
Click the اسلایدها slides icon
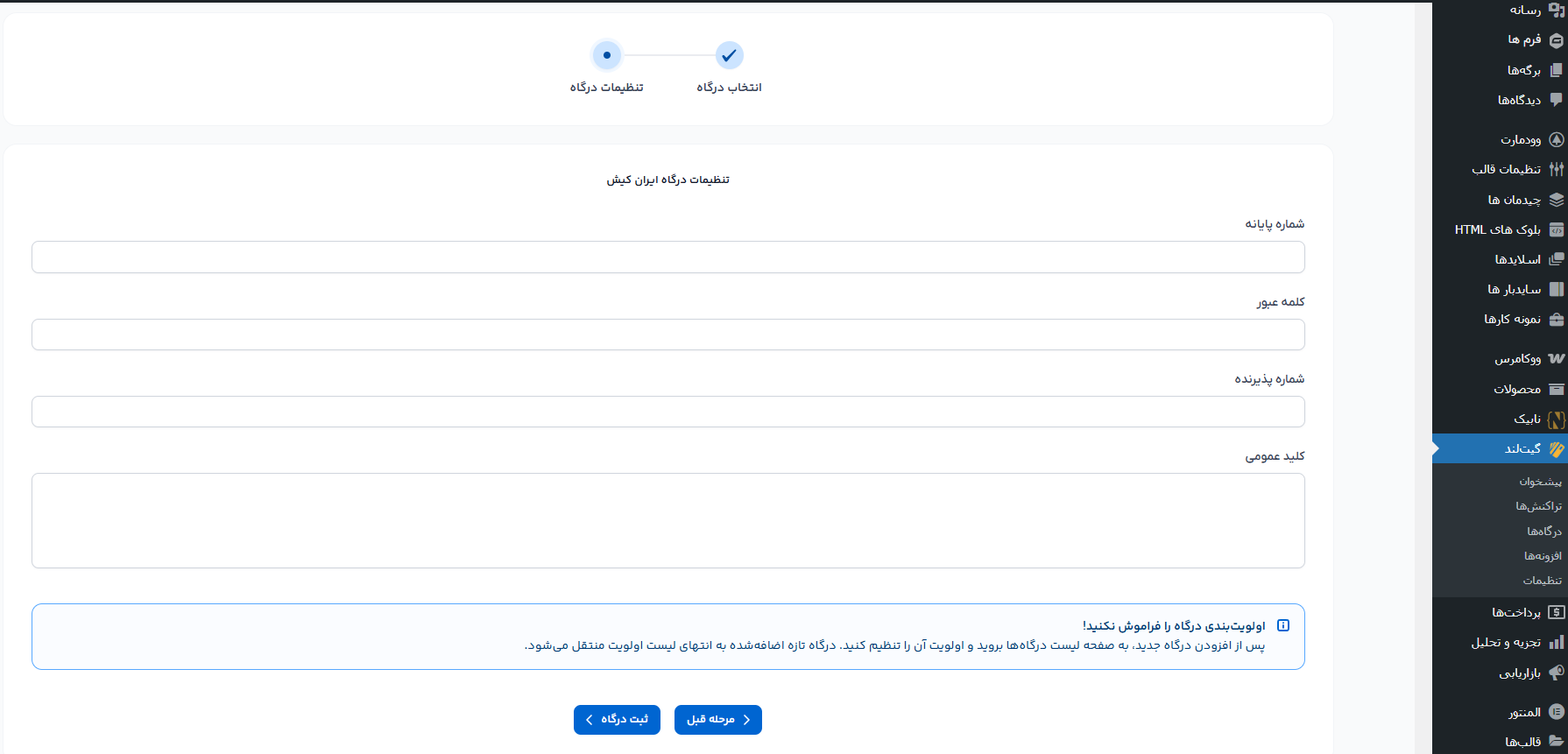click(1556, 259)
